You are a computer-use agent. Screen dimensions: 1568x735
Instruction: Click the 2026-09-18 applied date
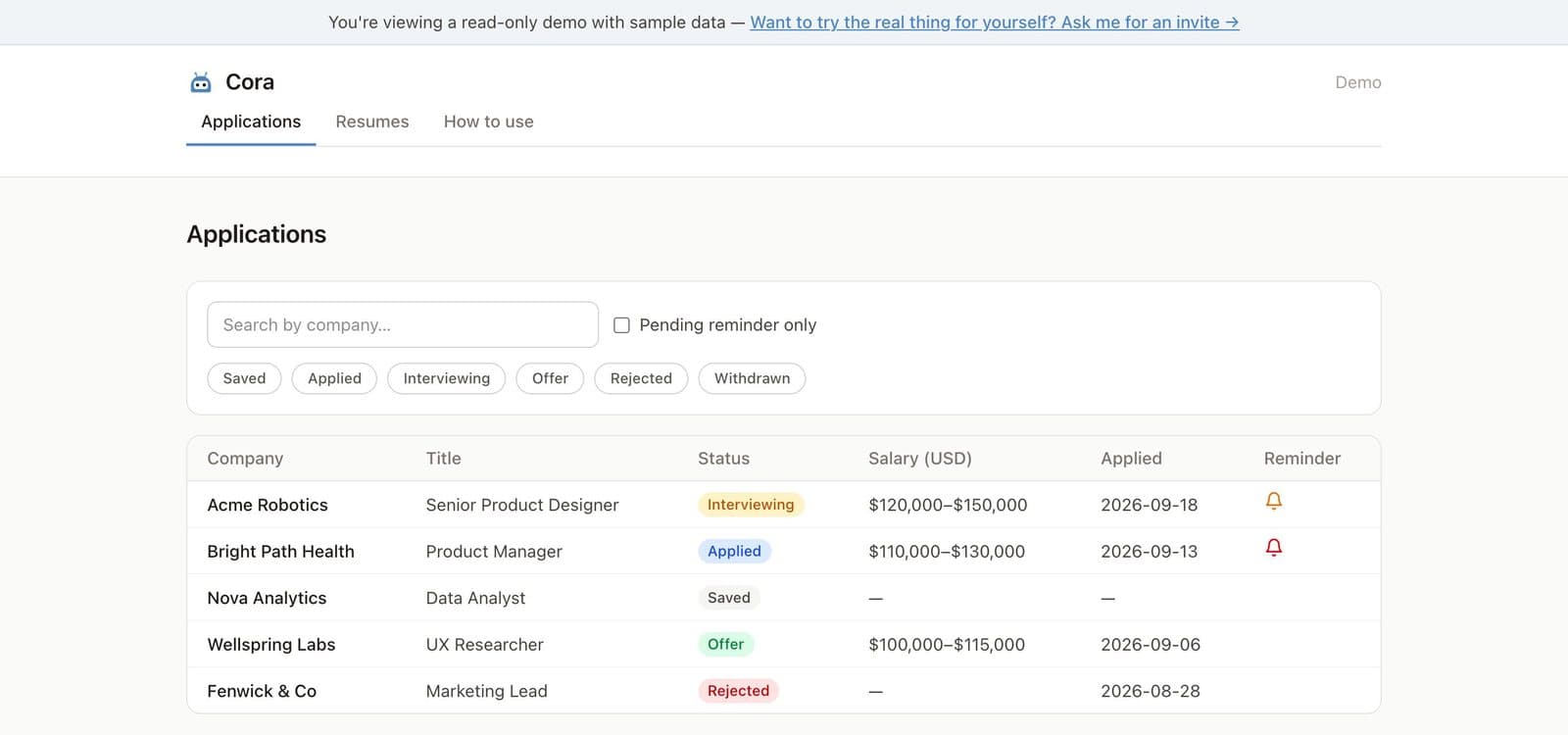click(x=1149, y=505)
